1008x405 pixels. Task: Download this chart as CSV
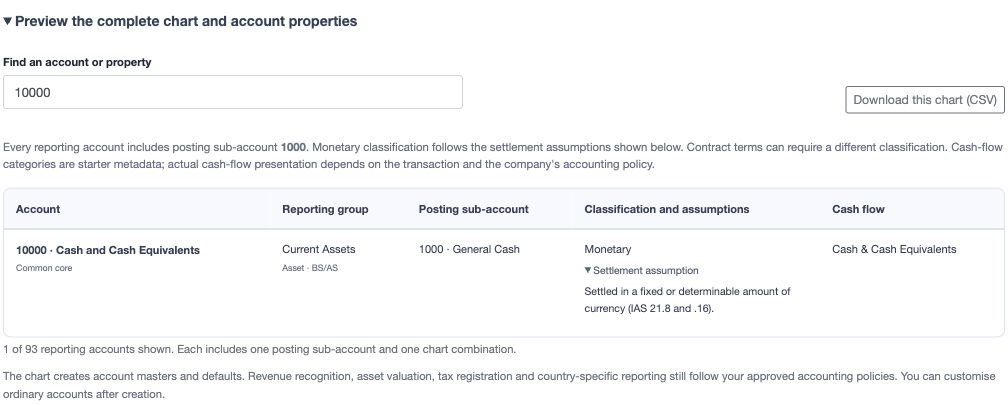(x=924, y=100)
